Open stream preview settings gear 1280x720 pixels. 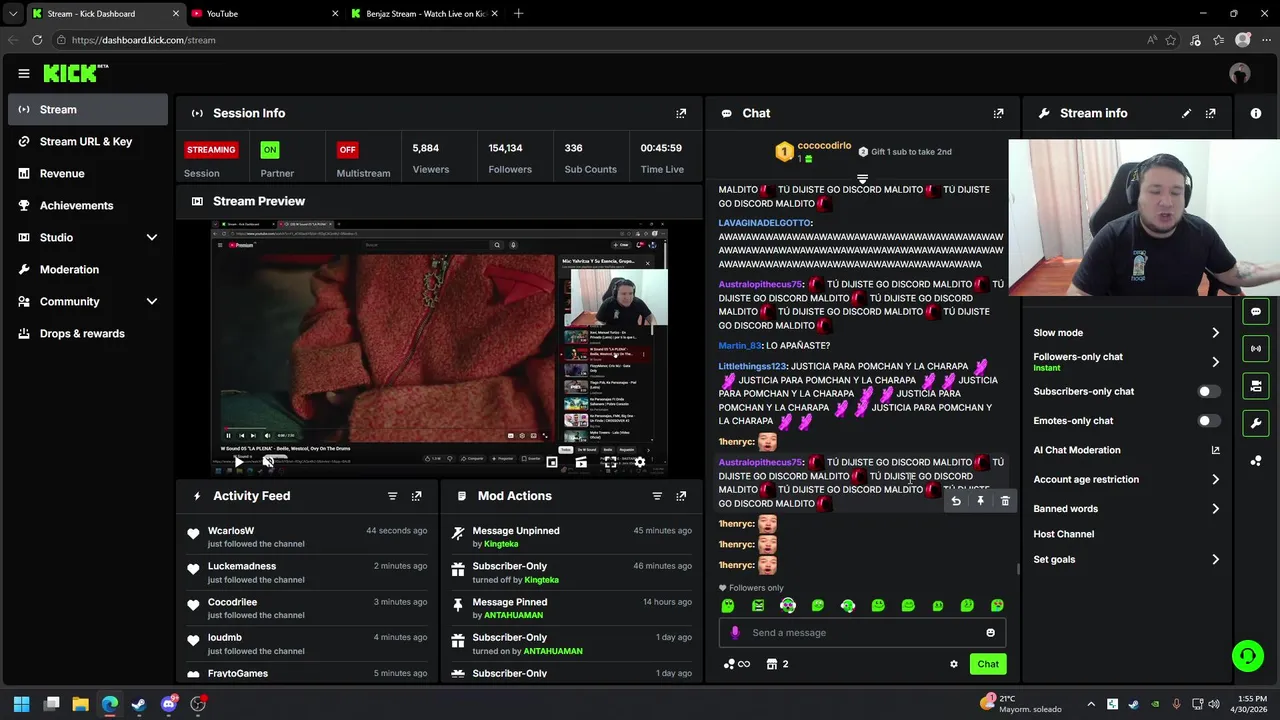640,462
